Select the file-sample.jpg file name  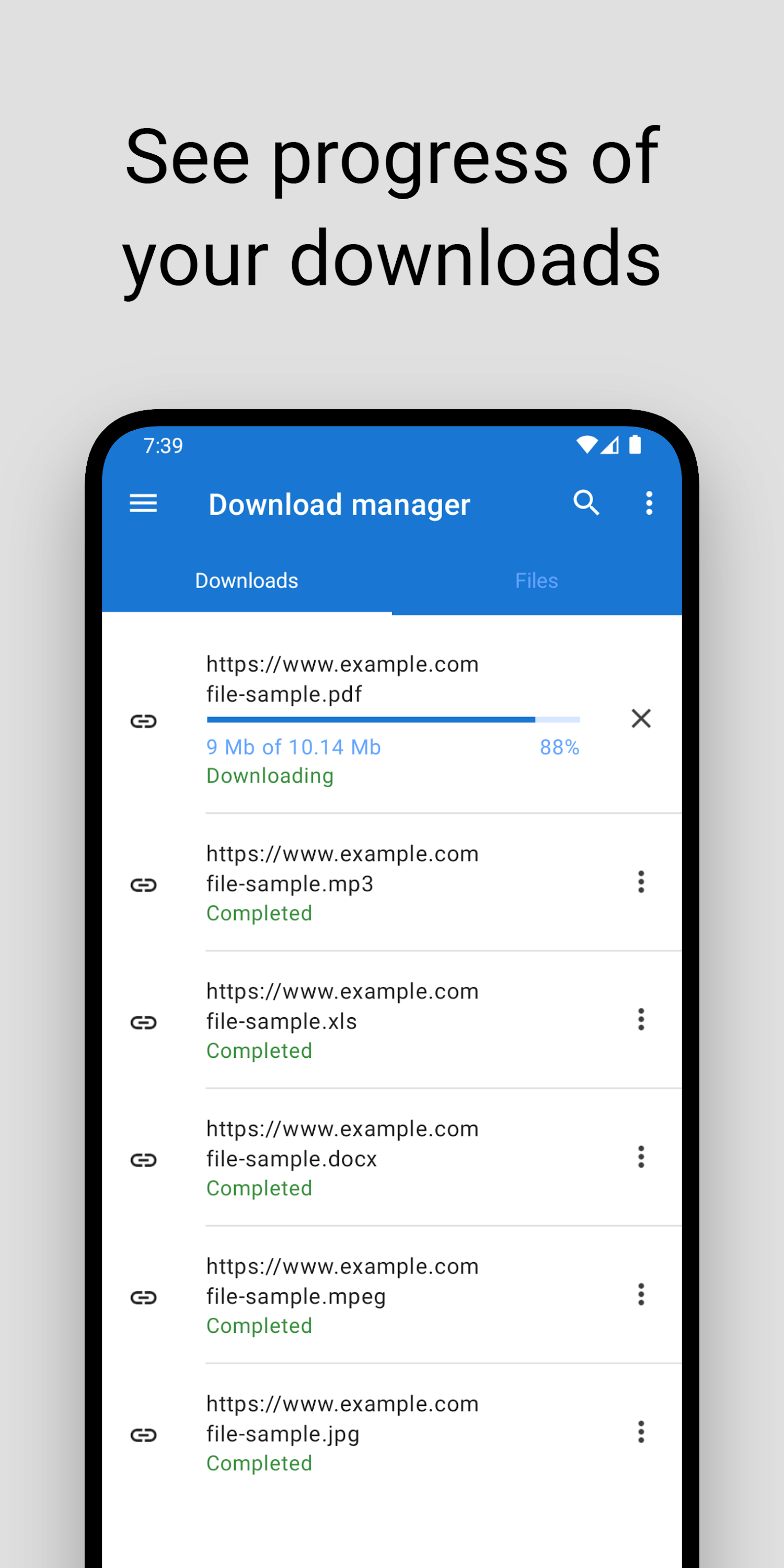(283, 1435)
